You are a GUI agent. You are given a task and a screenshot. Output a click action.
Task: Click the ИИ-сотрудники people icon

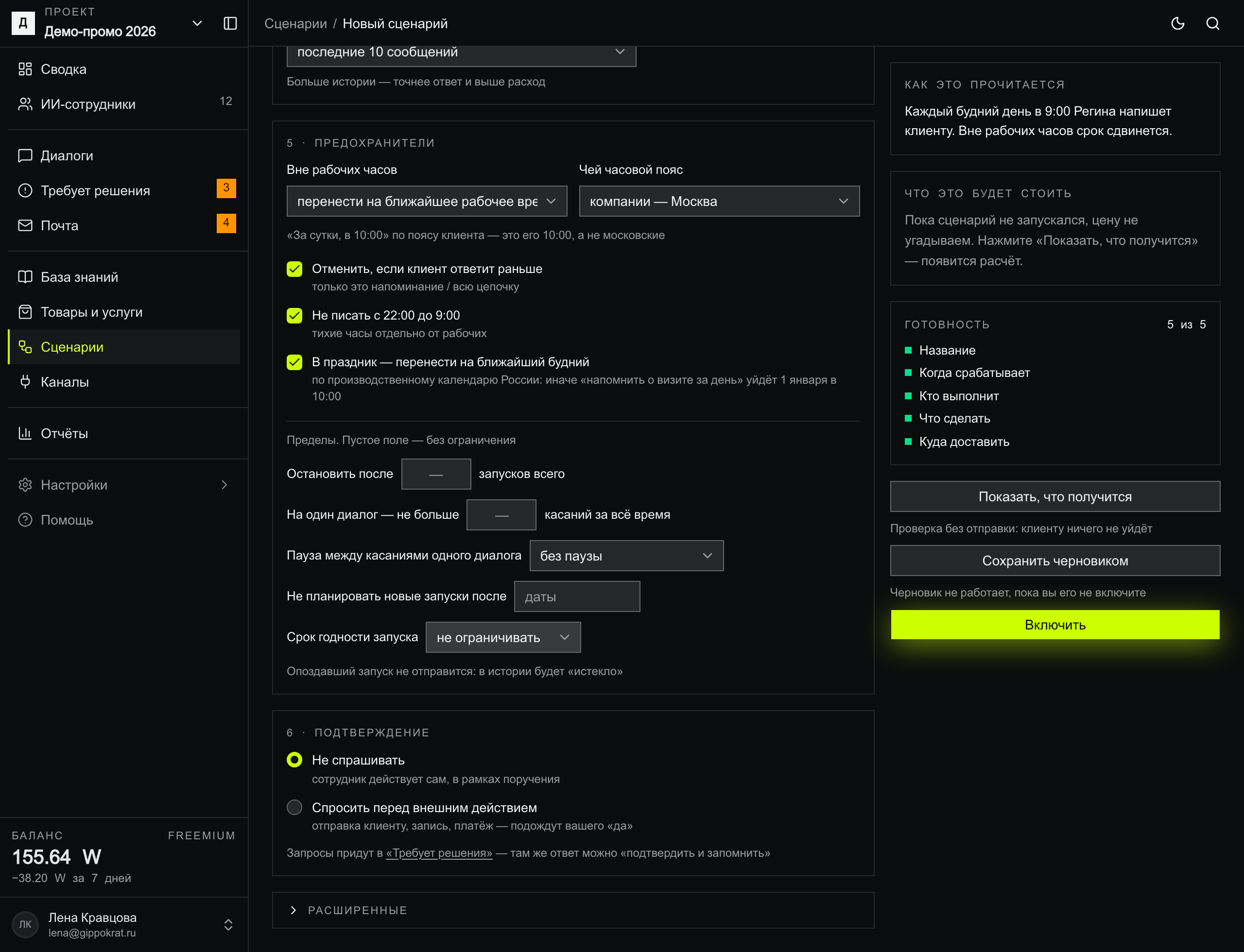[x=25, y=104]
